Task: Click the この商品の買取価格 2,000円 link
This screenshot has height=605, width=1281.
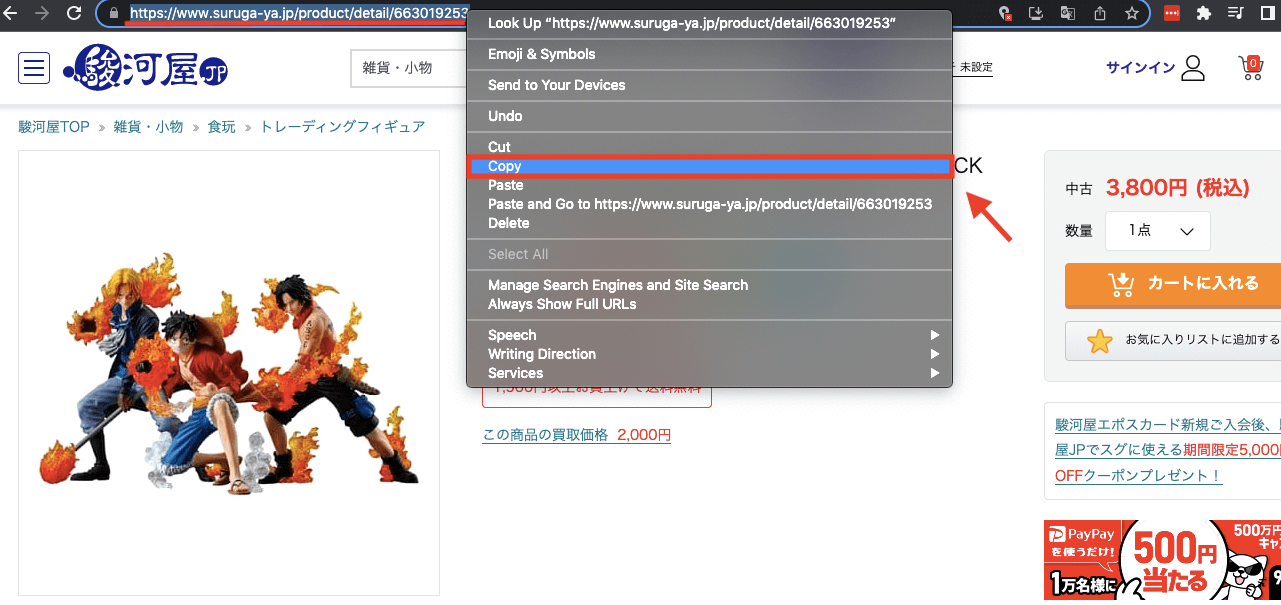Action: coord(576,435)
